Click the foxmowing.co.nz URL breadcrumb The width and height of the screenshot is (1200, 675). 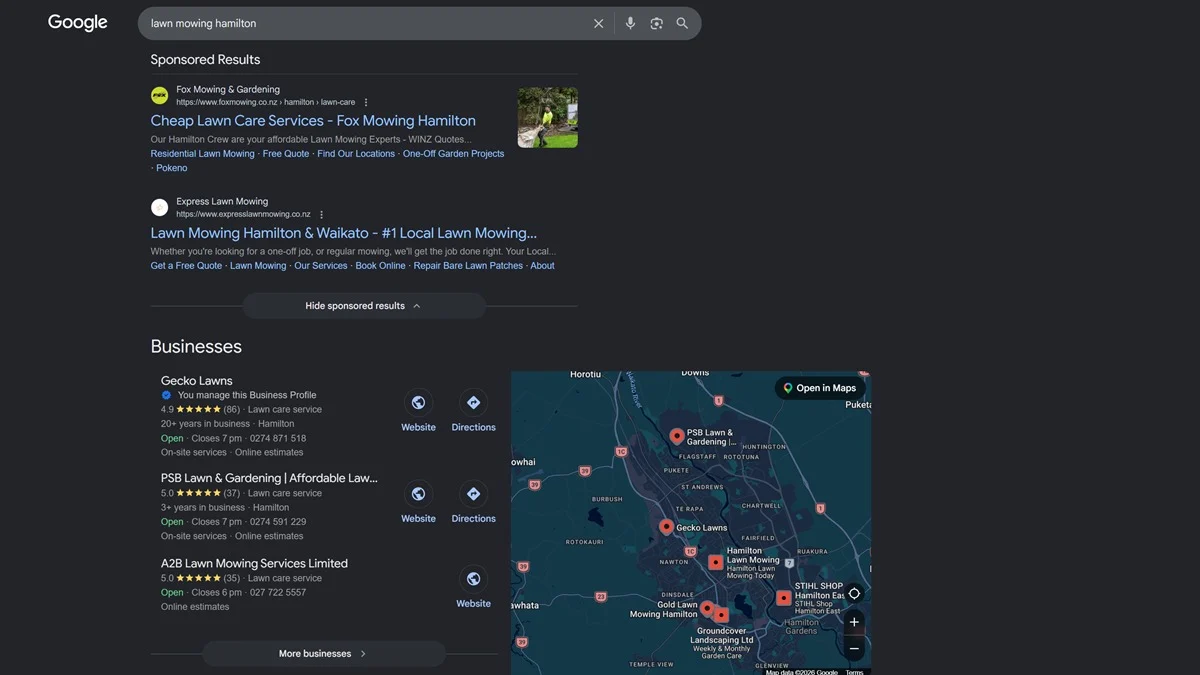(266, 102)
